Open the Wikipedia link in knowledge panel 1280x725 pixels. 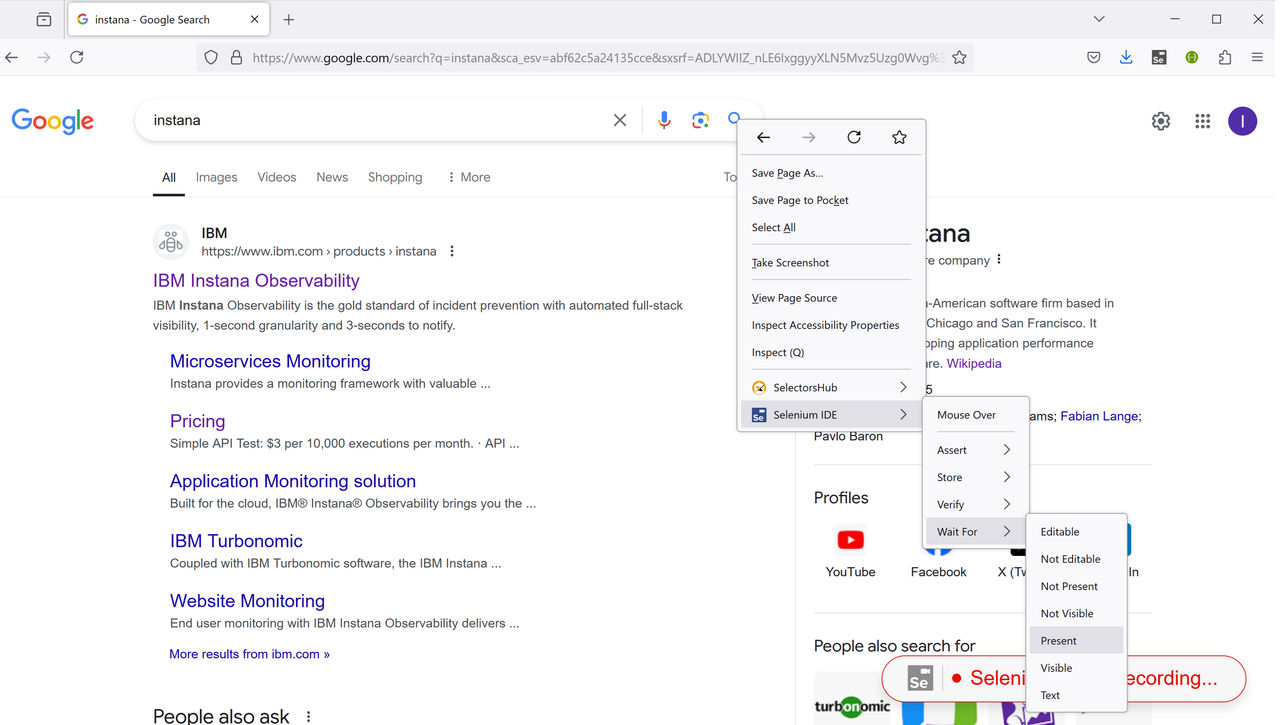[974, 364]
